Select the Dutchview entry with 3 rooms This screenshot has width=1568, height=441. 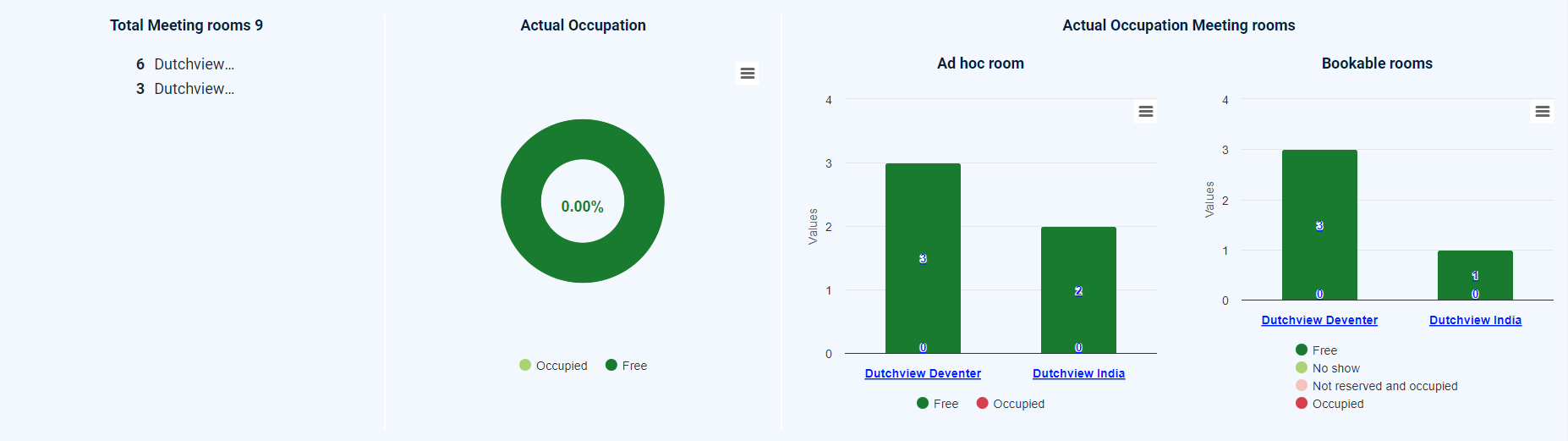click(x=185, y=89)
